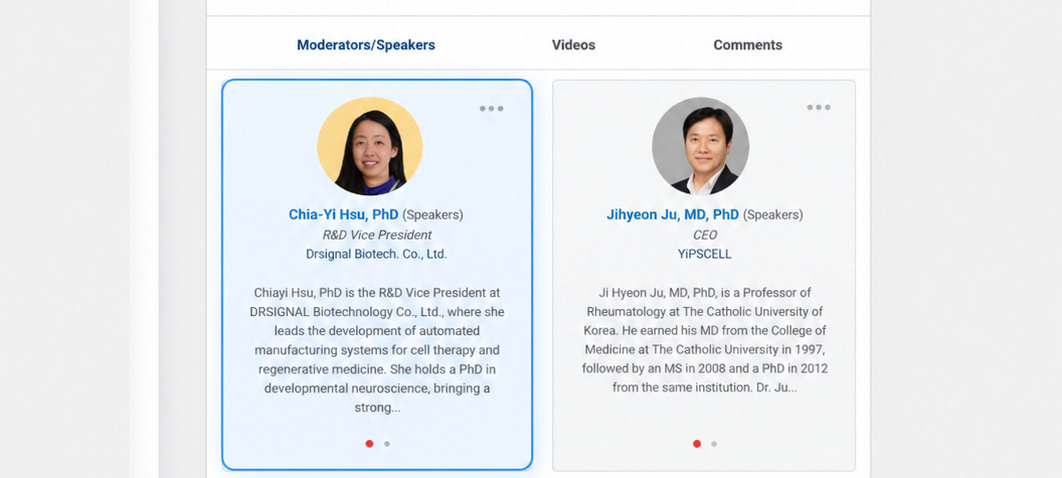
Task: Click '(Speakers)' label next to Chia-Yi Hsu
Action: [433, 215]
